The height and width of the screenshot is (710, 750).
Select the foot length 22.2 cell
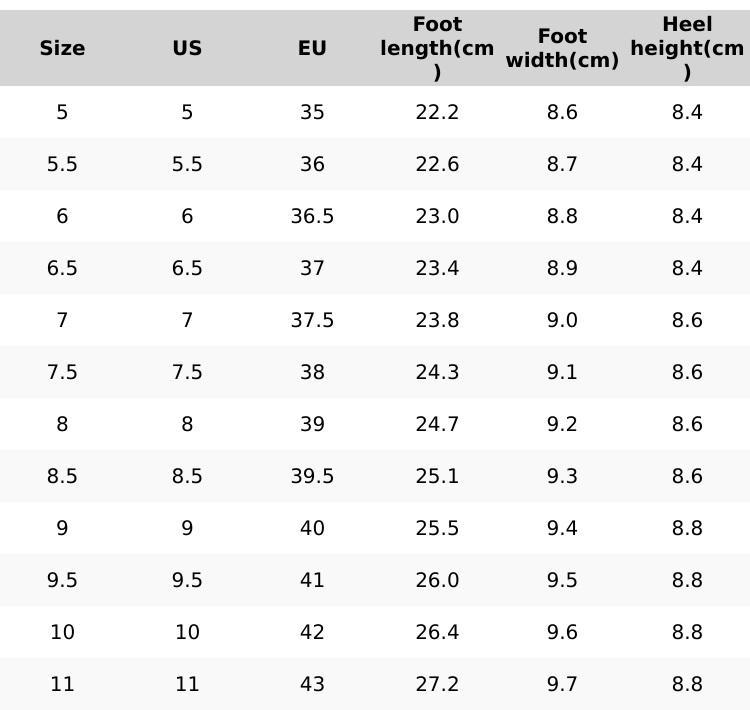click(437, 112)
